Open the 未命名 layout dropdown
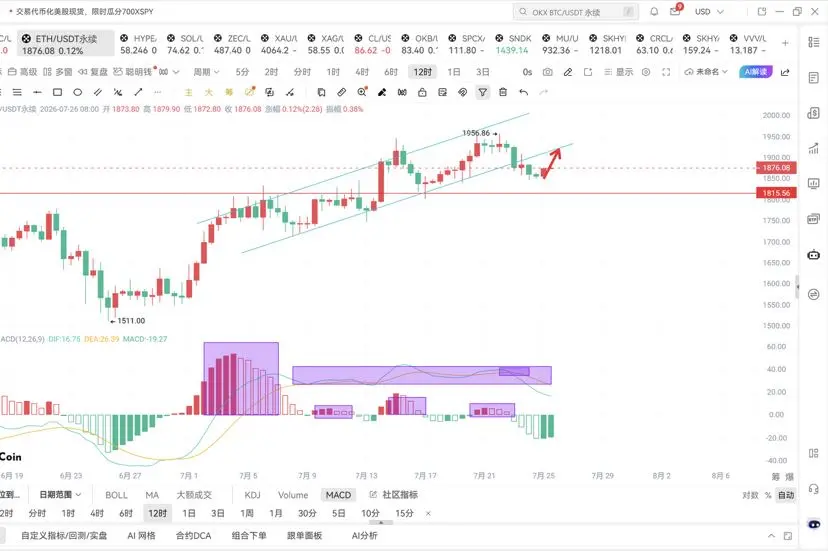Viewport: 828px width, 551px height. coord(706,72)
